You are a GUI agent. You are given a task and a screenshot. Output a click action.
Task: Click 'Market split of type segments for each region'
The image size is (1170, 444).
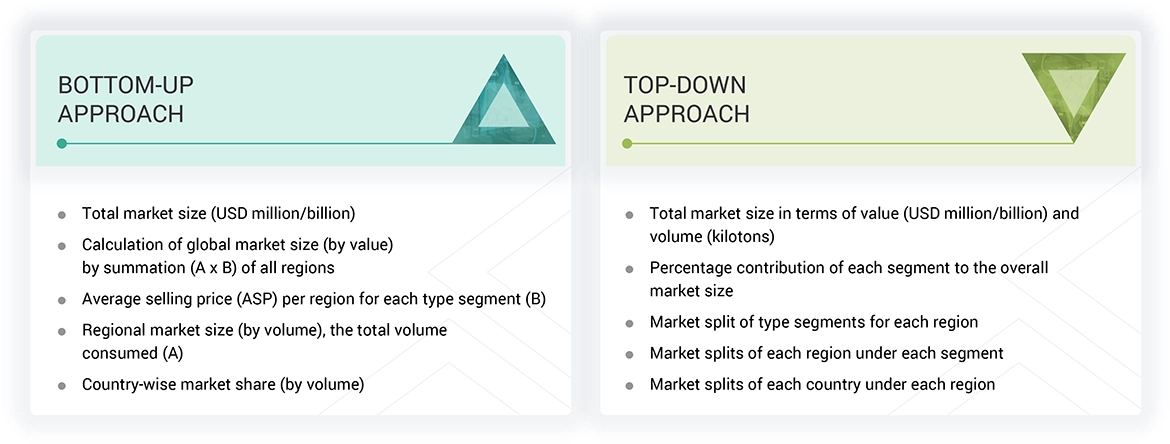[813, 322]
